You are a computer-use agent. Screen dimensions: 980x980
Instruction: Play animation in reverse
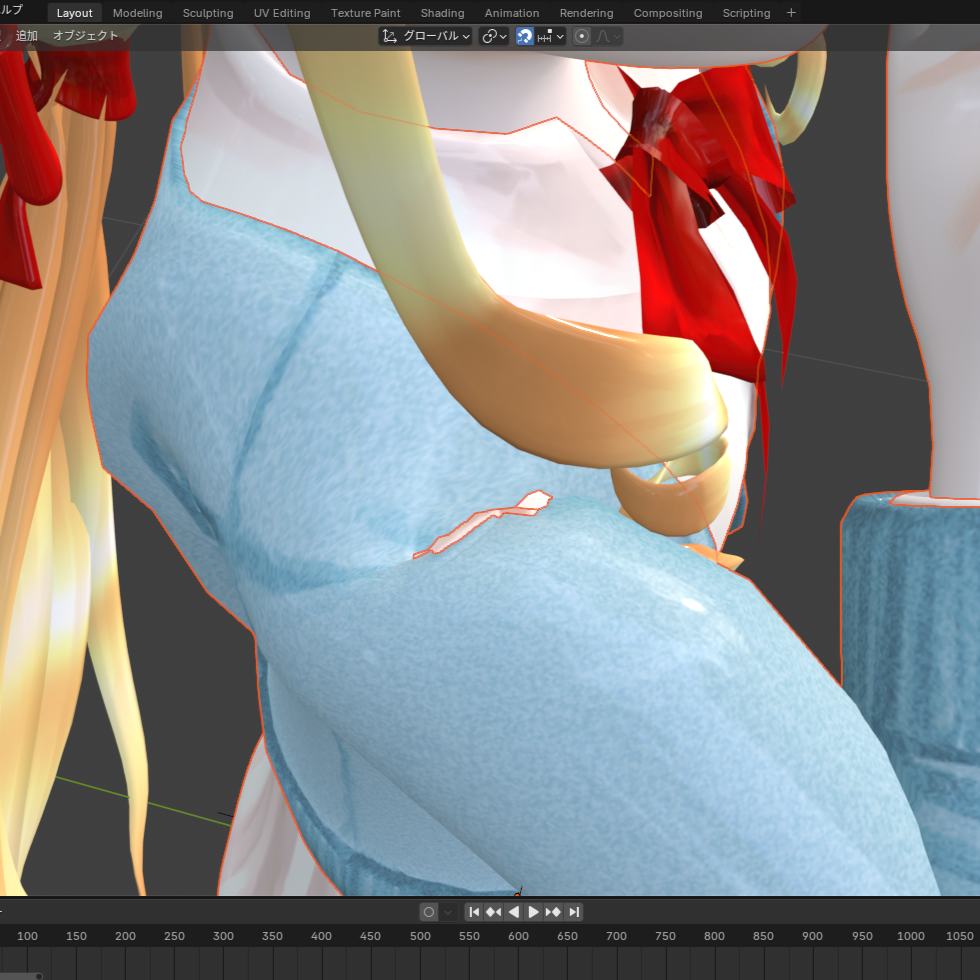click(x=514, y=912)
